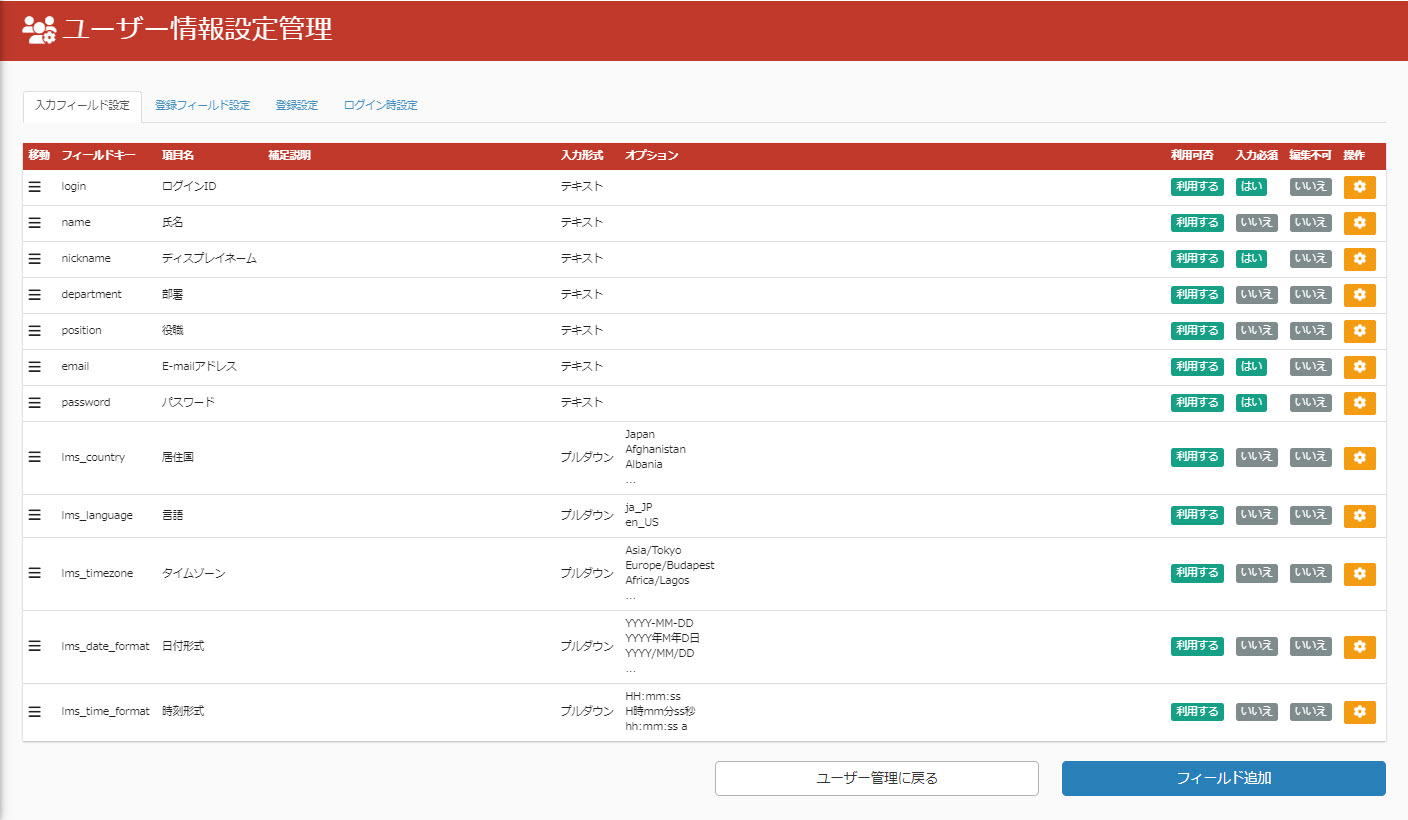Toggle 編集不可 いいえ badge for position row
1408x820 pixels.
coord(1310,331)
